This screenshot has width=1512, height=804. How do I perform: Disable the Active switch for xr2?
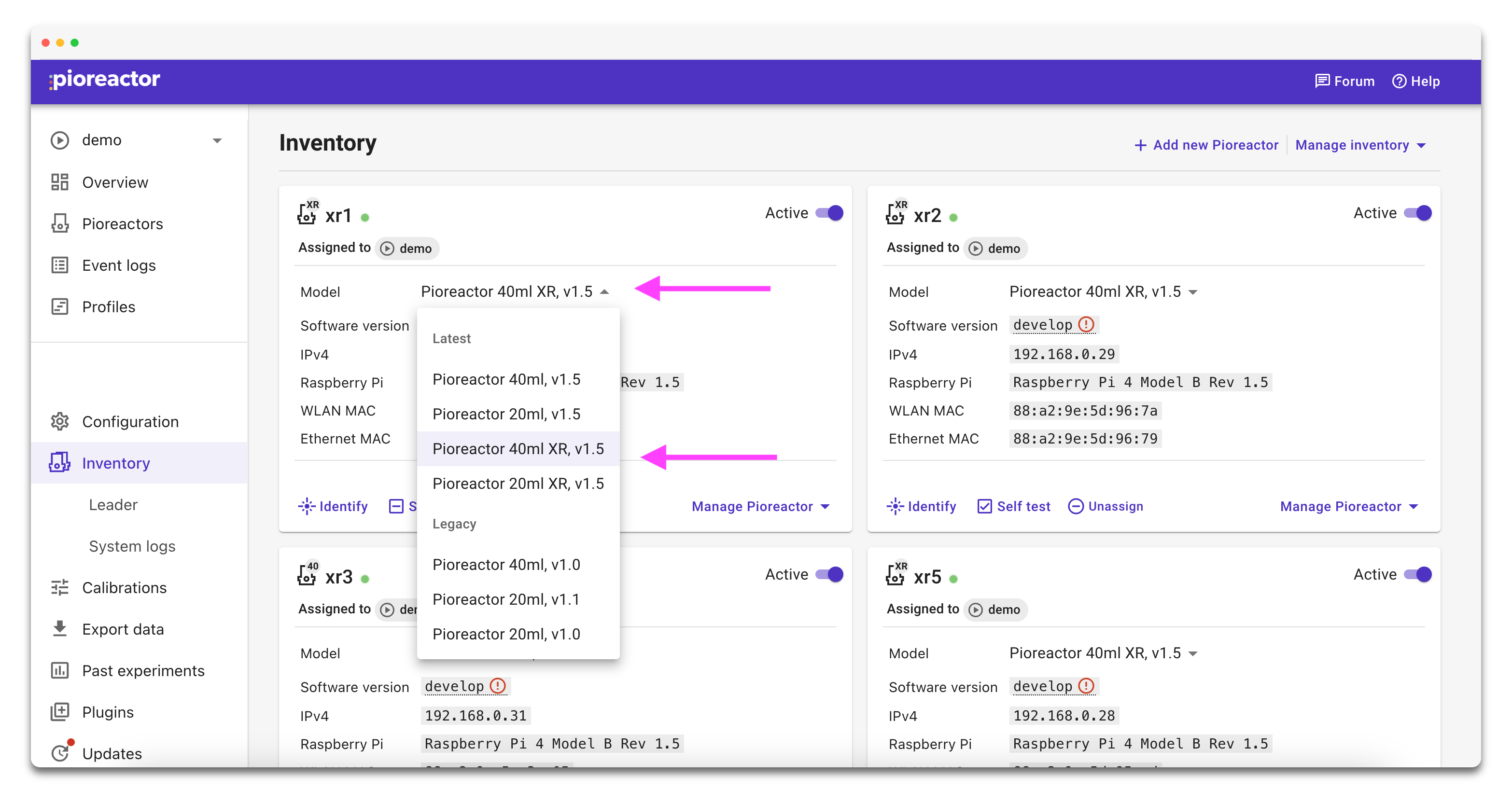1417,213
